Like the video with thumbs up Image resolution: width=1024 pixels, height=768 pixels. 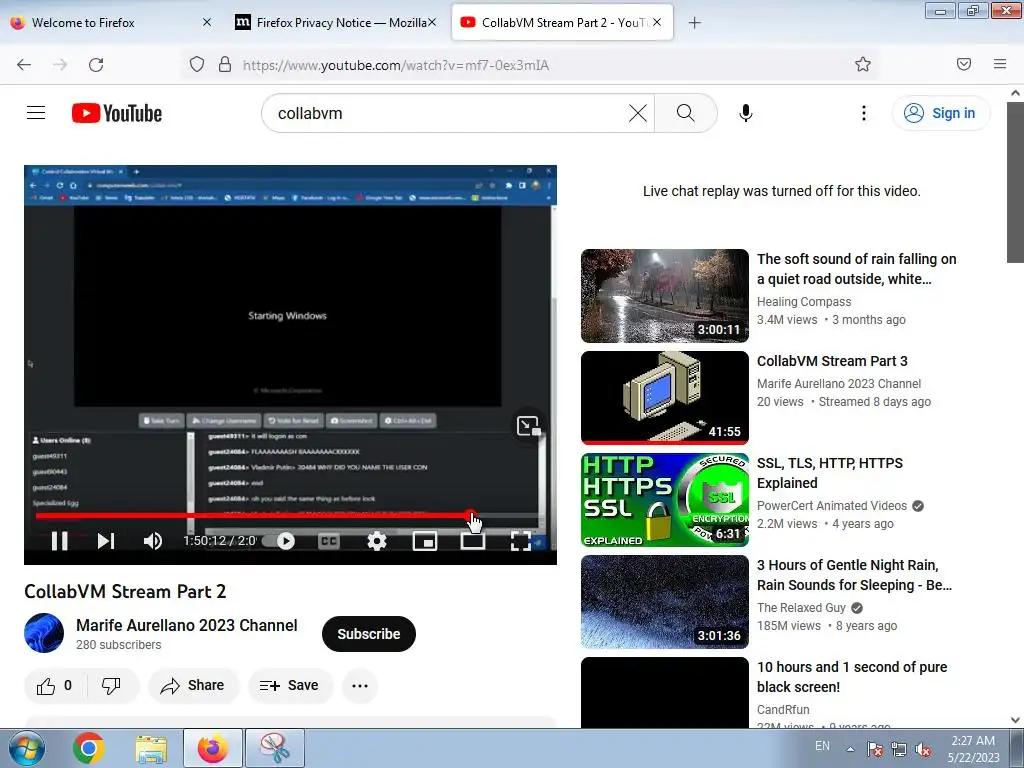click(55, 686)
